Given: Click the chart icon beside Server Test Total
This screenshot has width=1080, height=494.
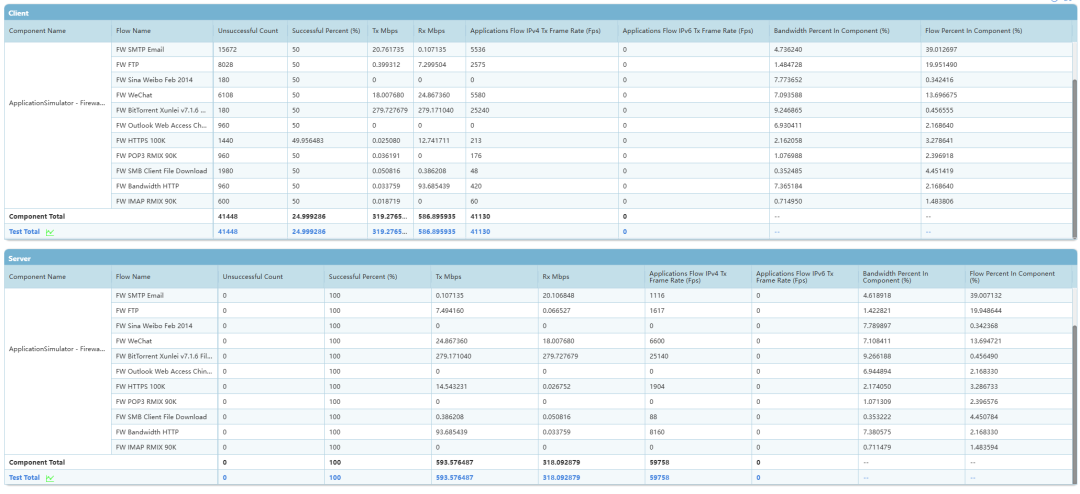Looking at the screenshot, I should tap(49, 479).
